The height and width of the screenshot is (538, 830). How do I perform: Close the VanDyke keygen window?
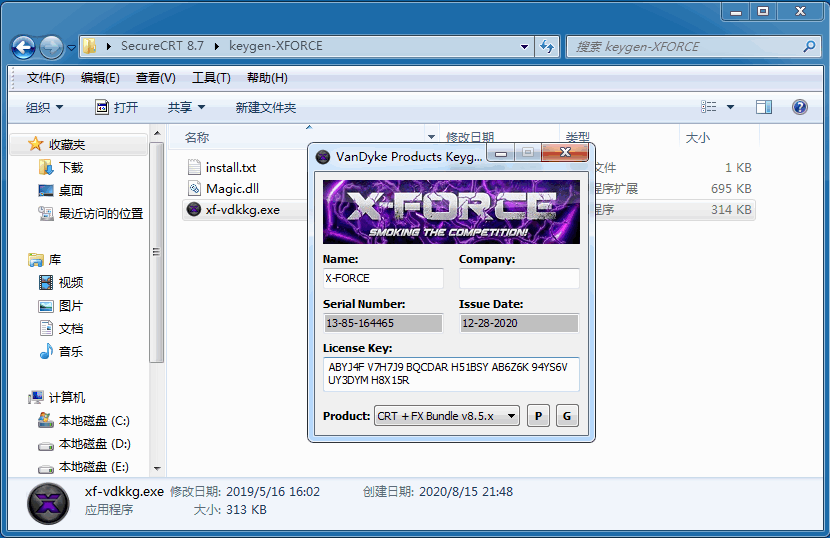(x=565, y=153)
